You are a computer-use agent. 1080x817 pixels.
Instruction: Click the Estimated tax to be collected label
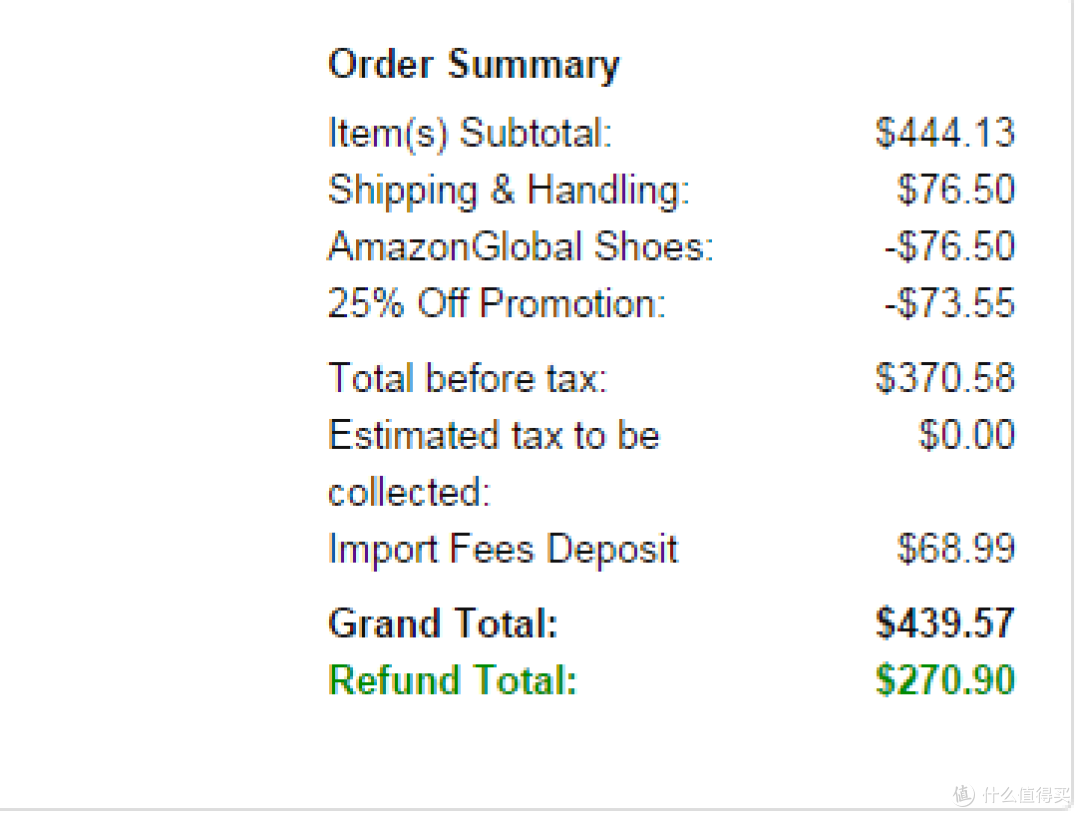[x=493, y=464]
